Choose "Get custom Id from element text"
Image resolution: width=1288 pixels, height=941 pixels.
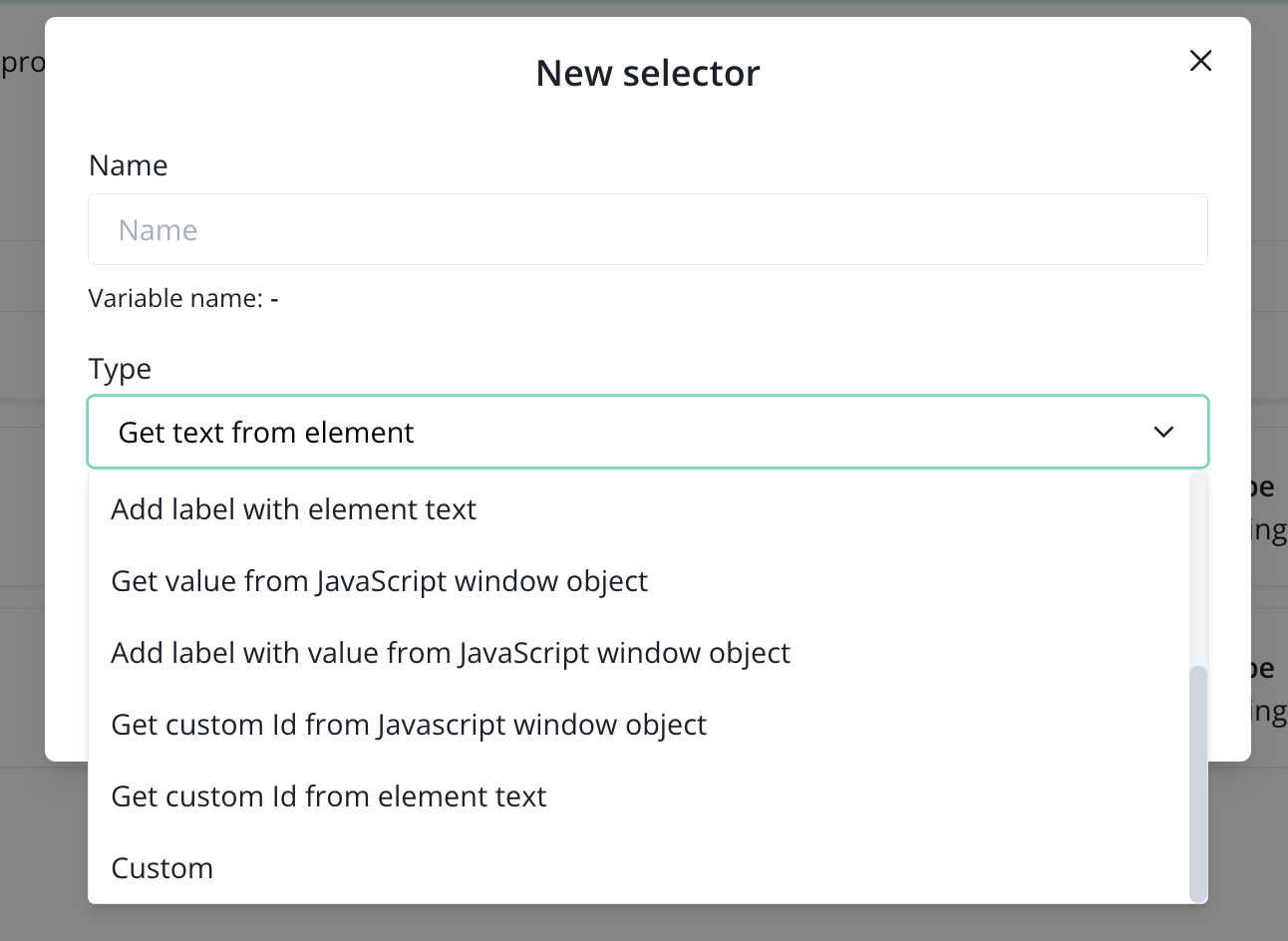(329, 796)
